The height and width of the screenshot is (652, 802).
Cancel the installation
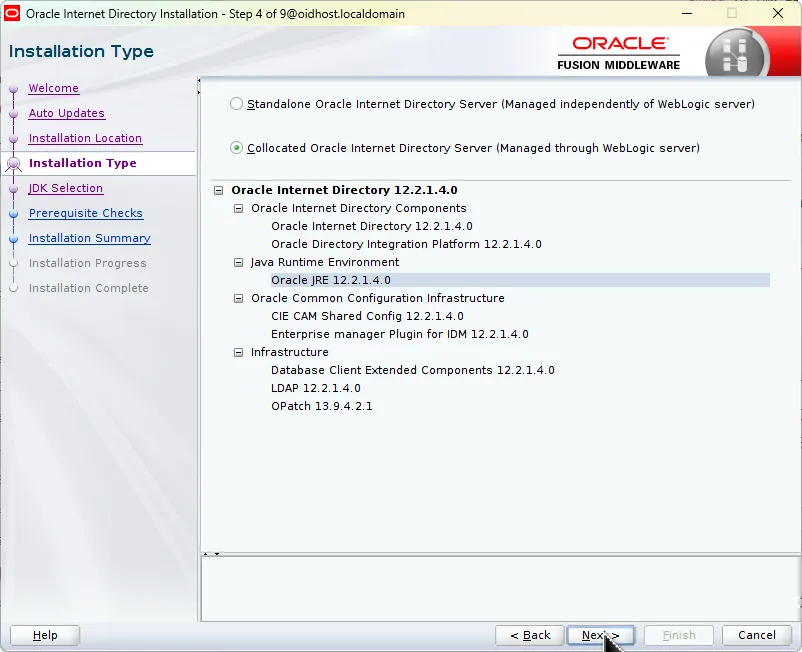[757, 635]
